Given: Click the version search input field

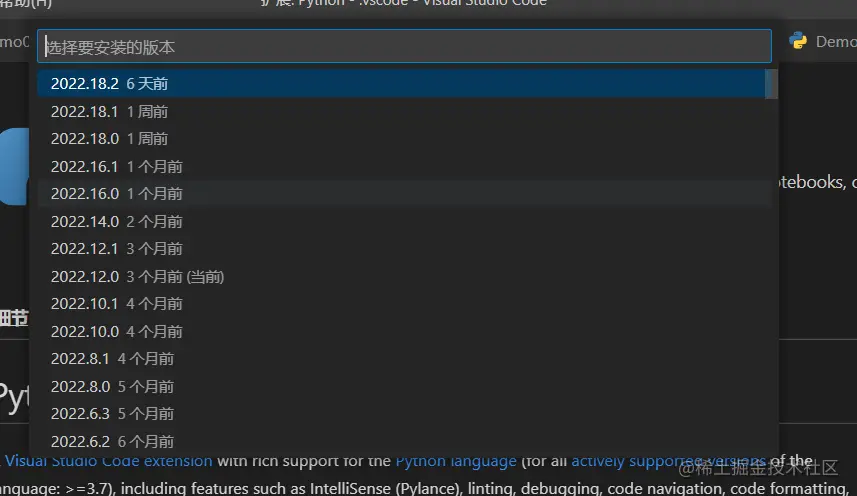Looking at the screenshot, I should [404, 47].
